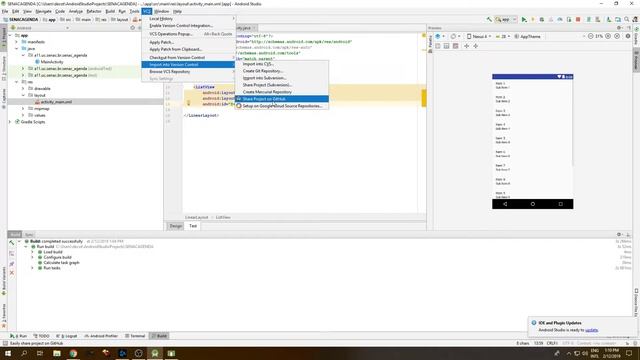Expand the mipmap folder
640x360 pixels.
23,109
